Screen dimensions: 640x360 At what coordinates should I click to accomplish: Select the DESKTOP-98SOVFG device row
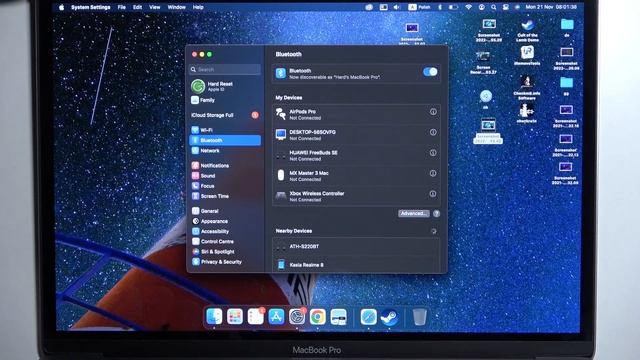356,135
